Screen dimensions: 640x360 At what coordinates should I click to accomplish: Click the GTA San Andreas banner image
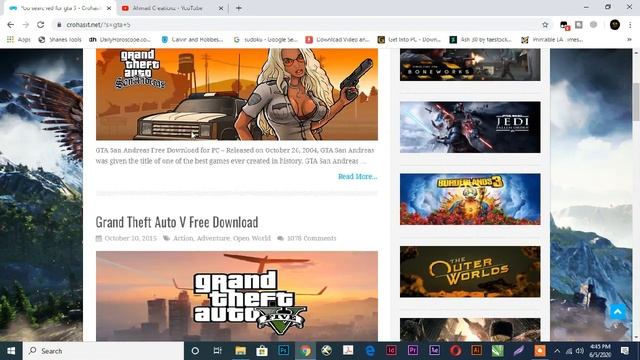[237, 94]
